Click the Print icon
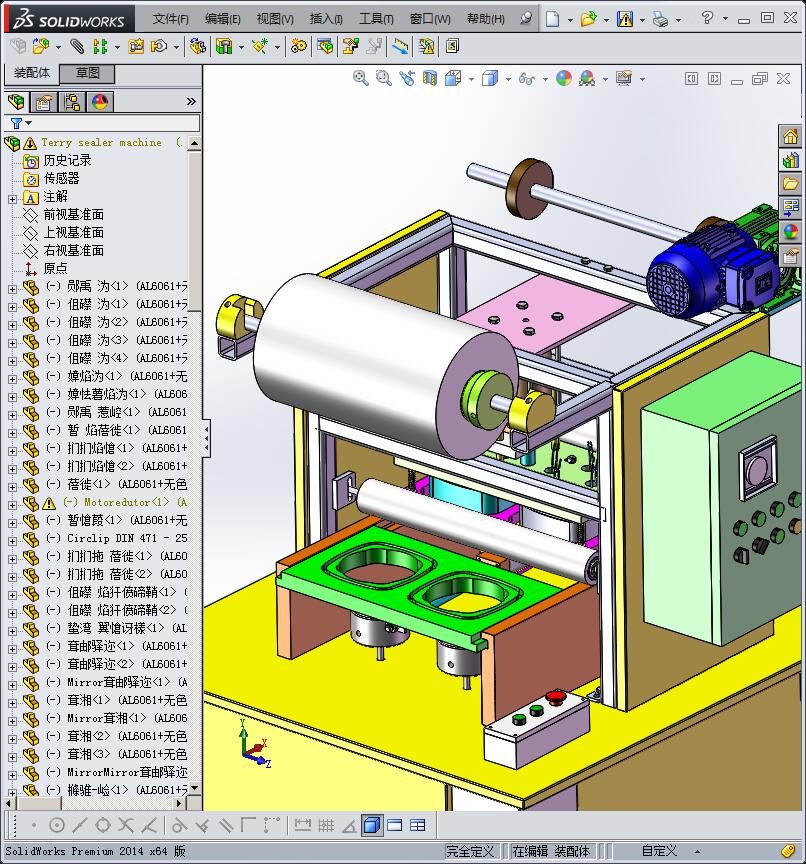 [660, 19]
